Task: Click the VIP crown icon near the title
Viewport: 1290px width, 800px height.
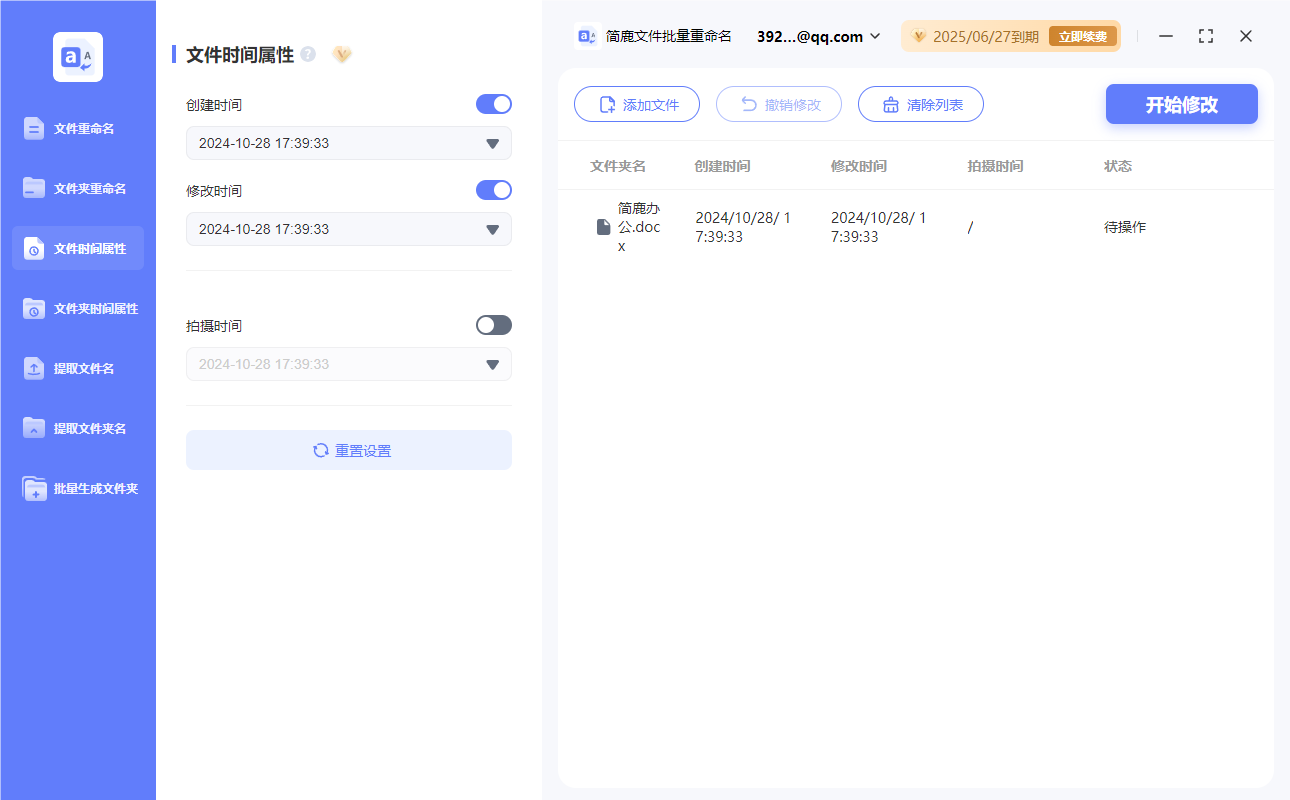Action: (342, 55)
